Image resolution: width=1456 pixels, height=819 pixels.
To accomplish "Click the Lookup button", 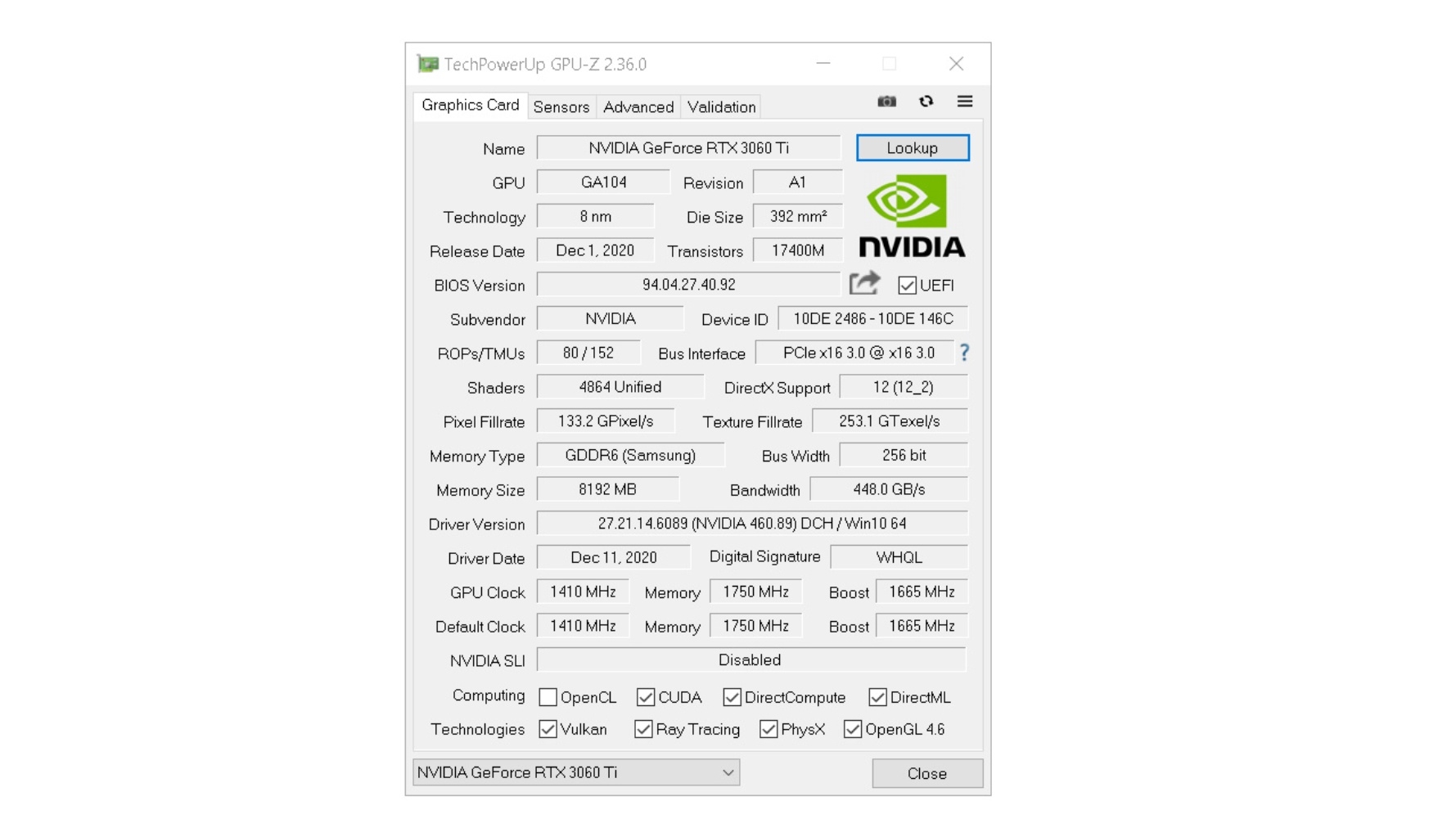I will [x=913, y=148].
